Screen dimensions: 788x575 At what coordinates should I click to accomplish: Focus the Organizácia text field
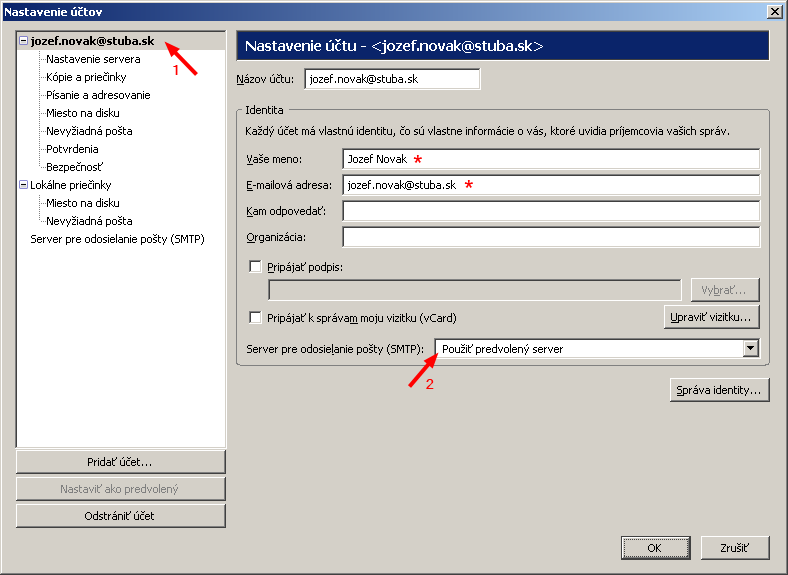coord(550,237)
